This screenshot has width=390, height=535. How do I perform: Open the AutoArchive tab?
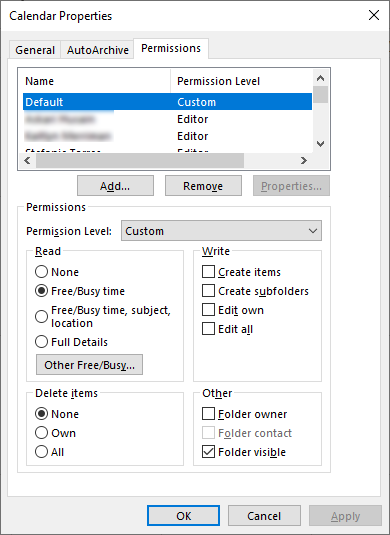pos(98,50)
